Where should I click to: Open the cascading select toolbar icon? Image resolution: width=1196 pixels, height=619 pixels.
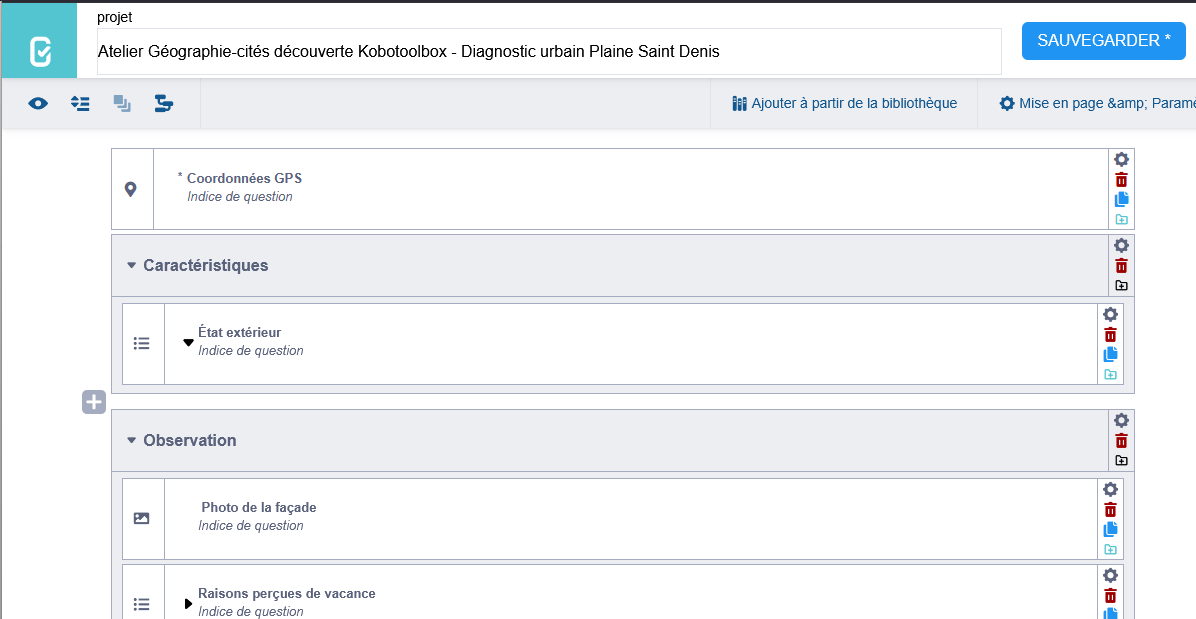[164, 103]
